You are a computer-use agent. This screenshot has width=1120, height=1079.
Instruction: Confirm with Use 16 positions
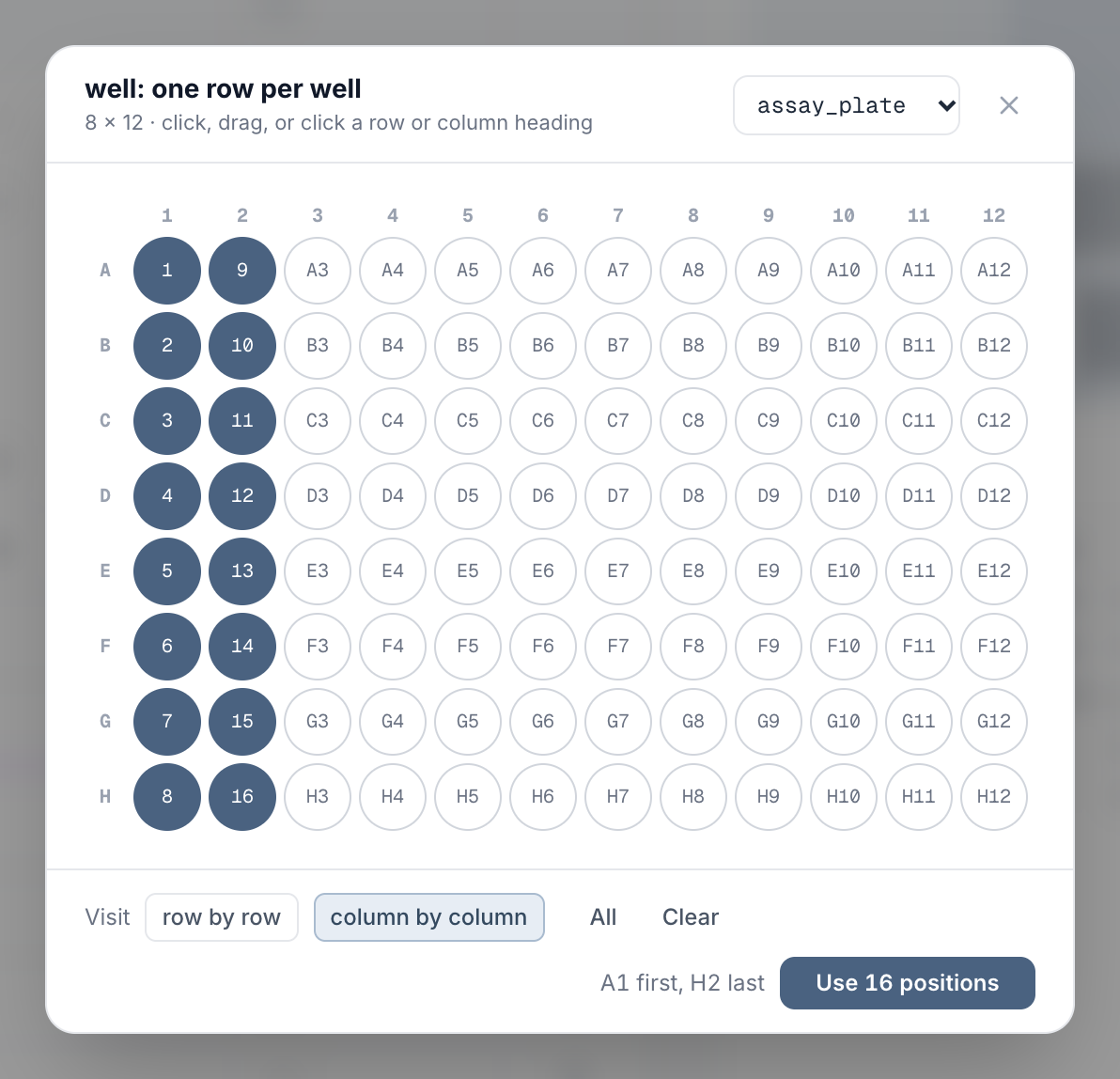[x=907, y=983]
